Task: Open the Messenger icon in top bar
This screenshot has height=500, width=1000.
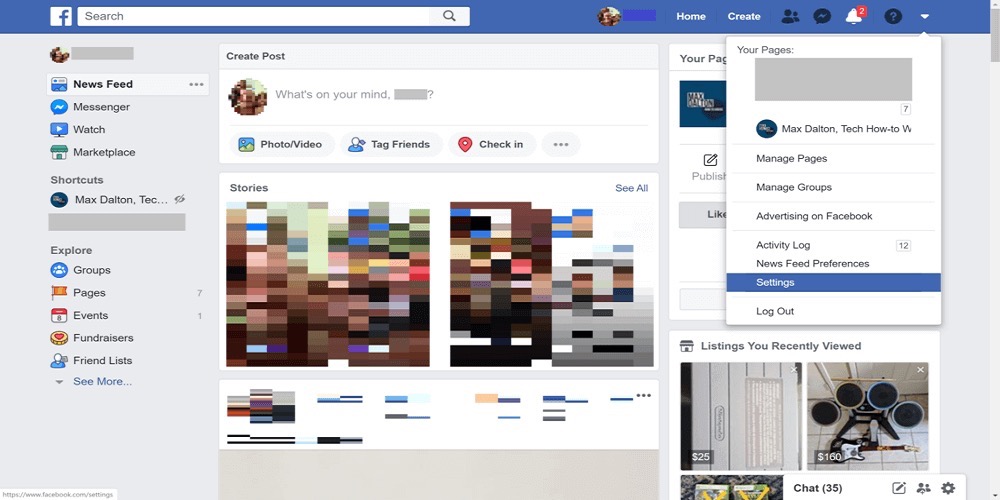Action: coord(822,17)
